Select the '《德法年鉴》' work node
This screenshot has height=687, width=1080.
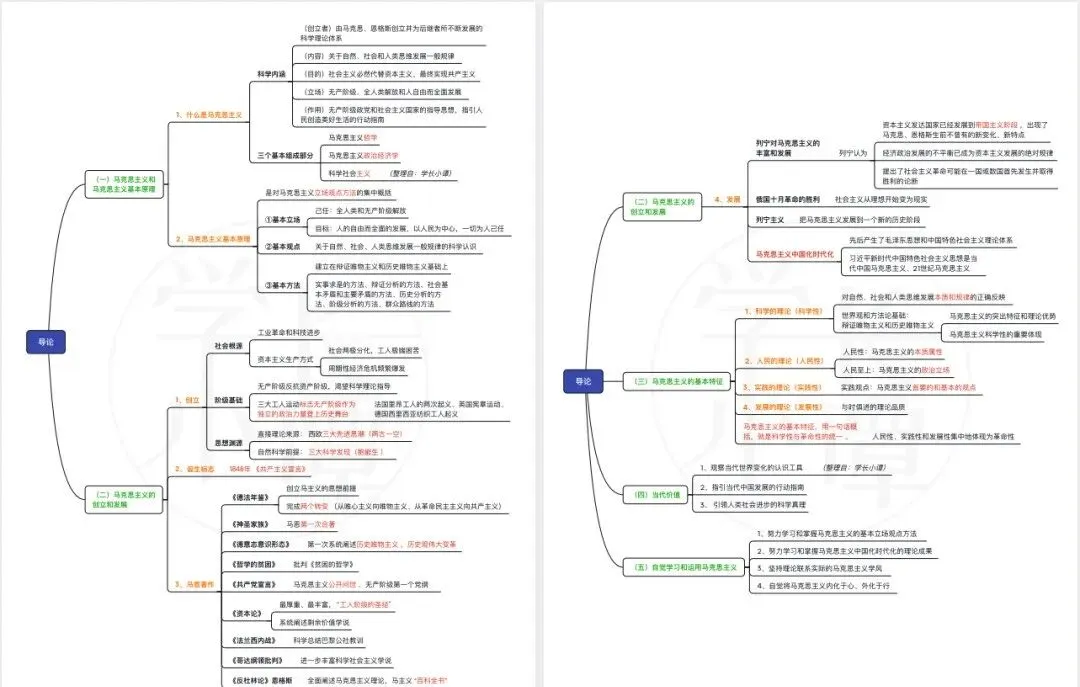tap(249, 498)
